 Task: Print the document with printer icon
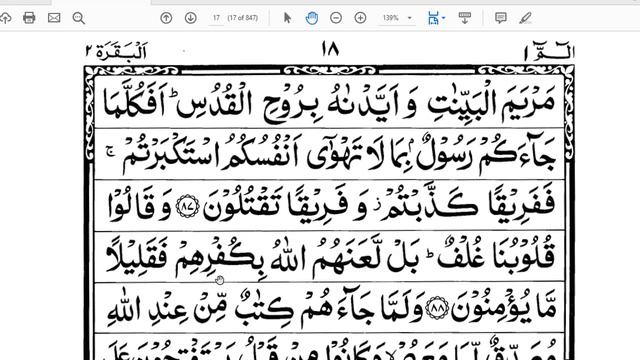click(x=29, y=18)
